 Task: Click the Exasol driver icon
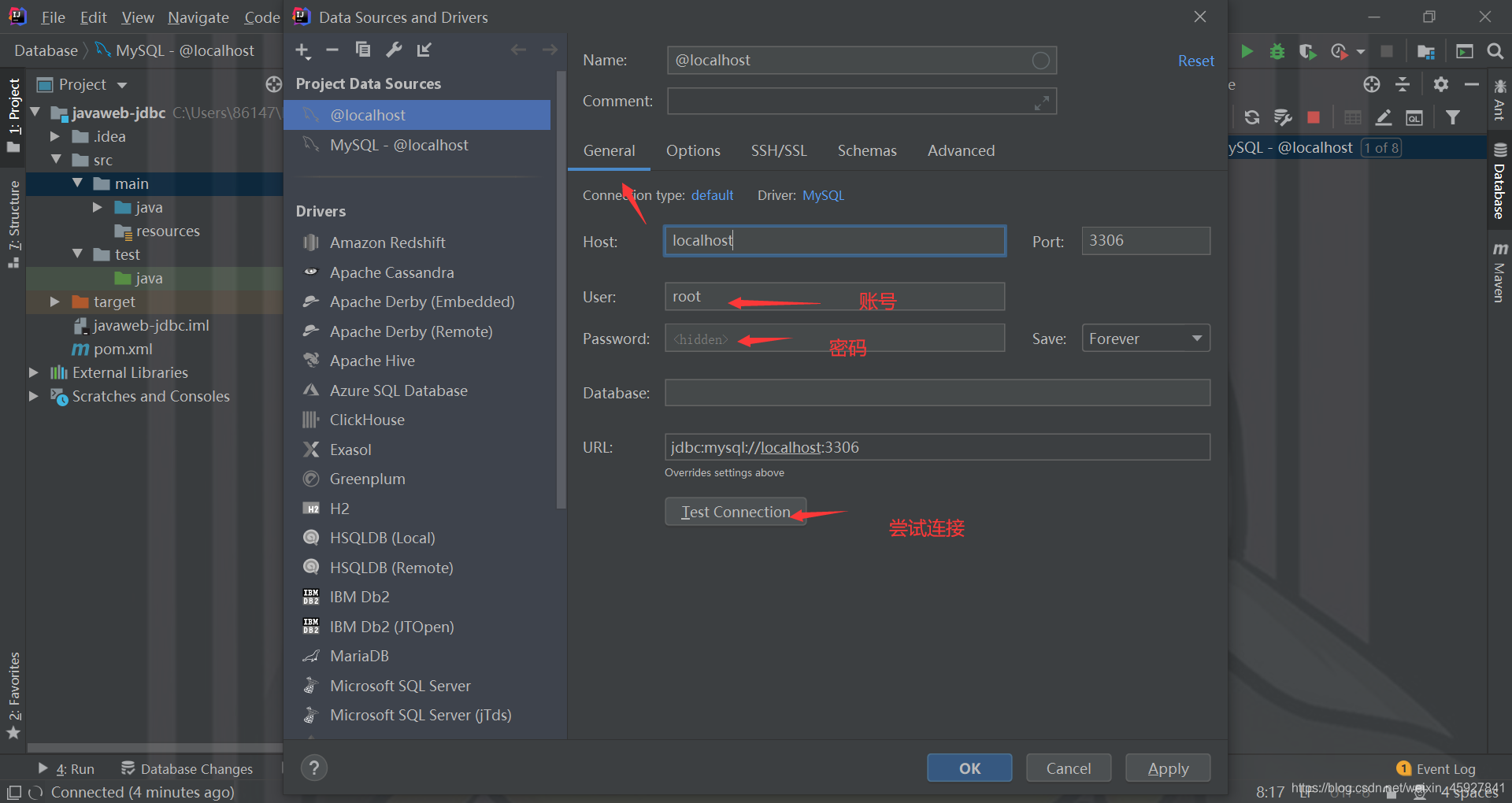pyautogui.click(x=311, y=450)
